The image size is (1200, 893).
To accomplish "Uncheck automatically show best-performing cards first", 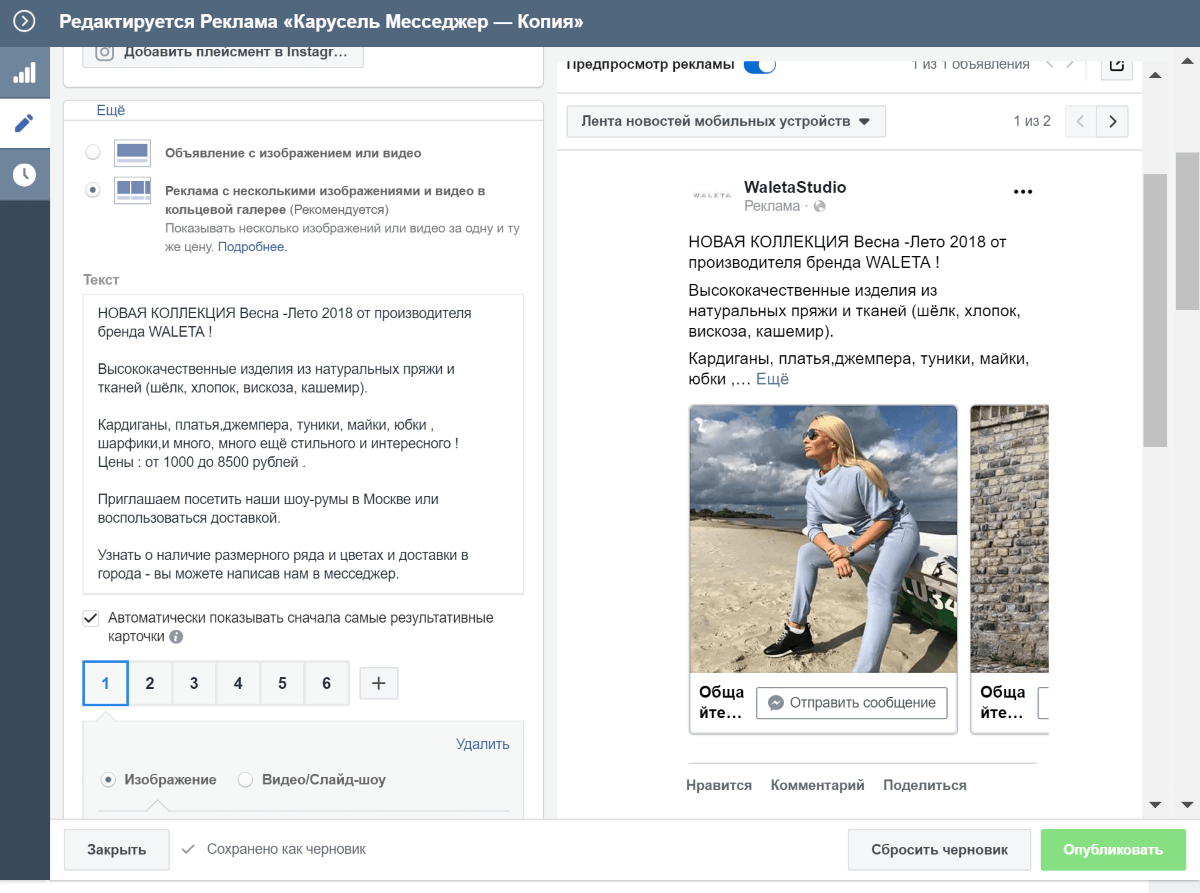I will coord(91,618).
